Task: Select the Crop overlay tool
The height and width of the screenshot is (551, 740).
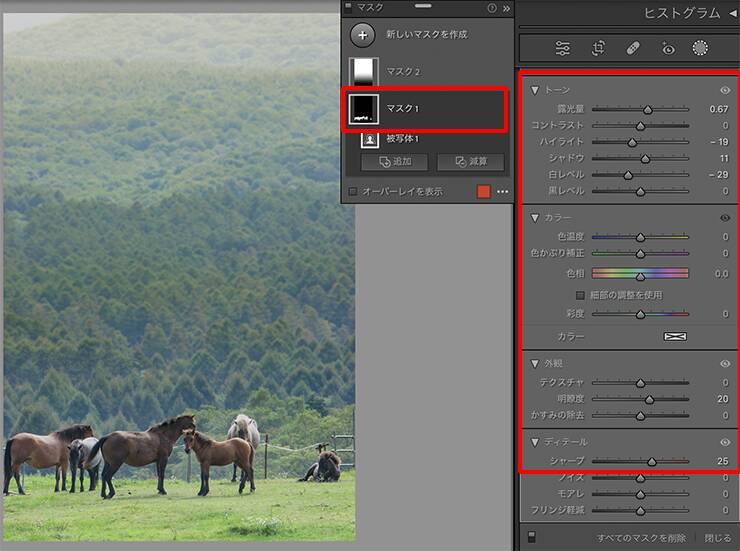Action: click(598, 48)
